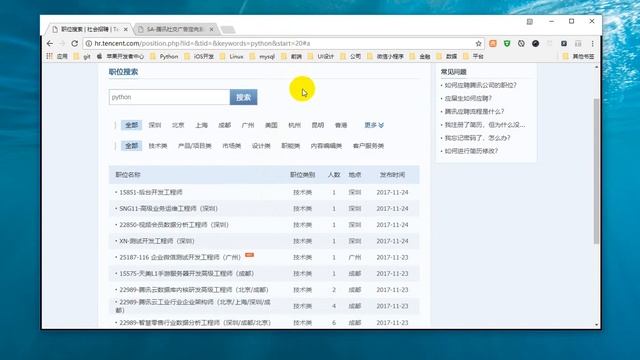
Task: Open job SNG11-高级业务运维工程师（深圳）
Action: pyautogui.click(x=169, y=209)
